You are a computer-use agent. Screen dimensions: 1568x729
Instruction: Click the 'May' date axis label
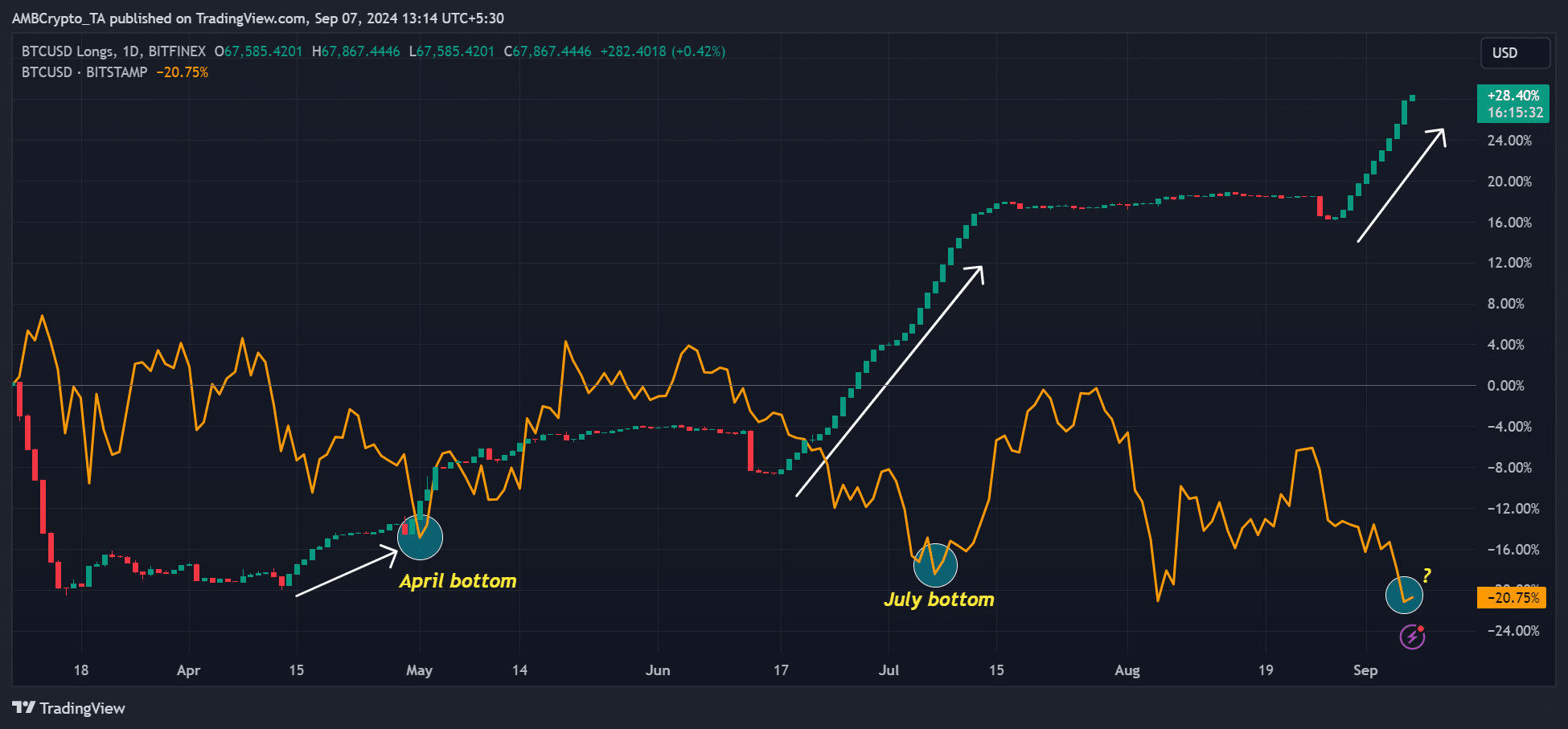pos(419,670)
